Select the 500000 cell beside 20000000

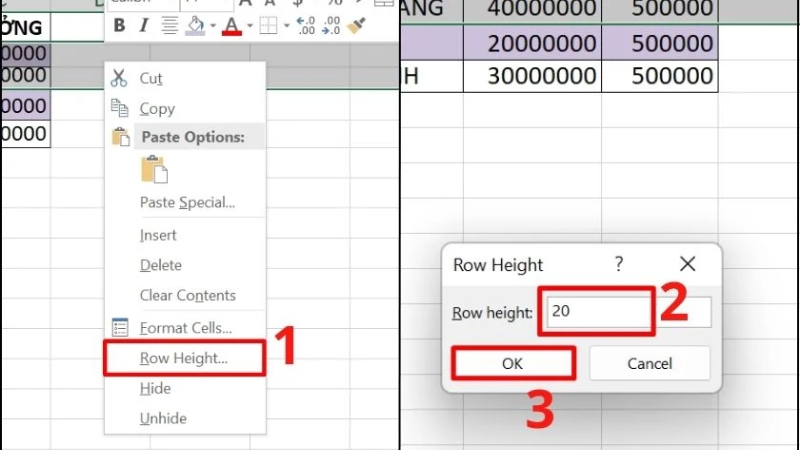(x=660, y=43)
